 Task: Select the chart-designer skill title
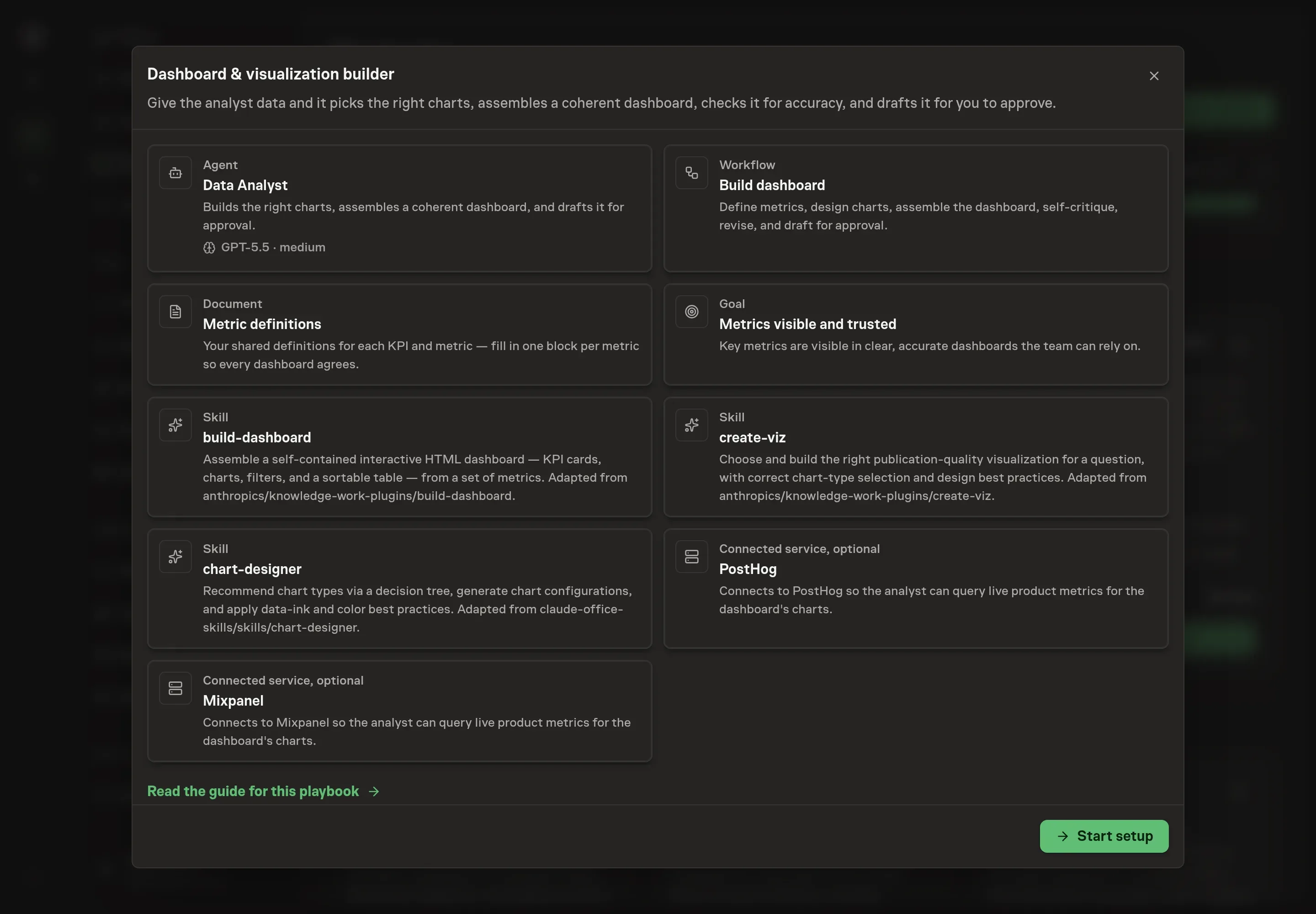tap(252, 569)
